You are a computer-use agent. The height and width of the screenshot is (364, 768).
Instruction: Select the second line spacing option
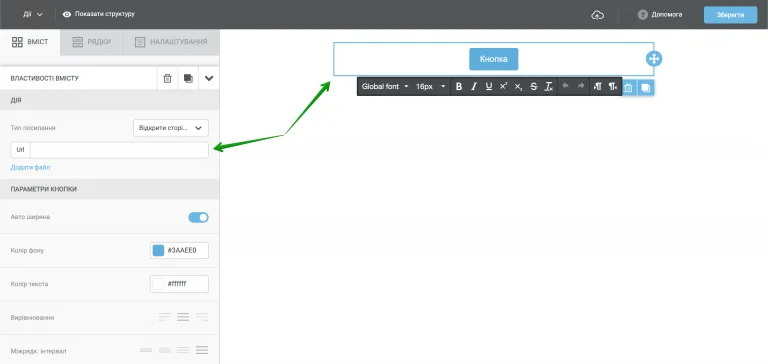pos(165,350)
